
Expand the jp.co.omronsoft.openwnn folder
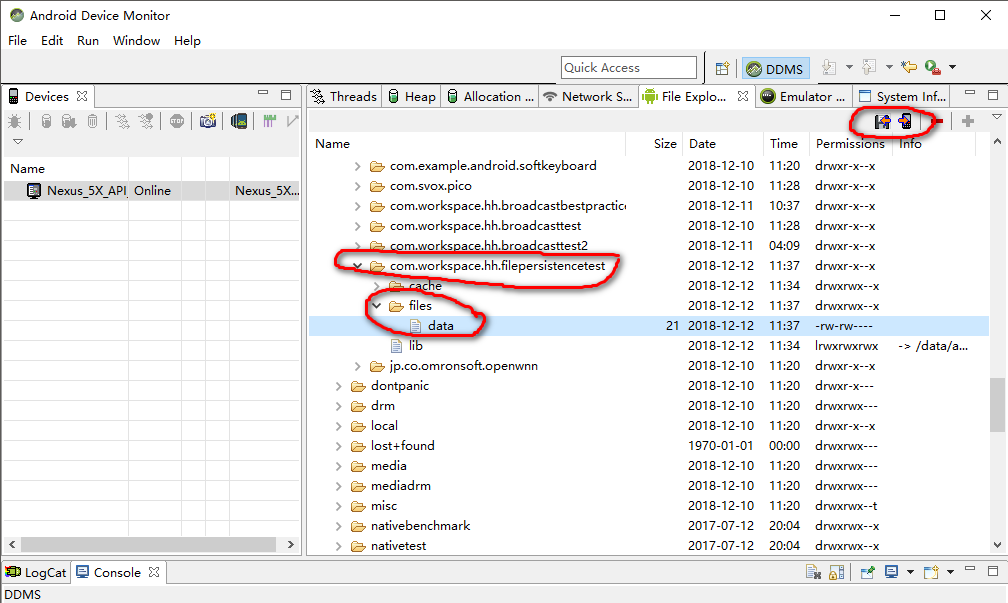tap(357, 366)
